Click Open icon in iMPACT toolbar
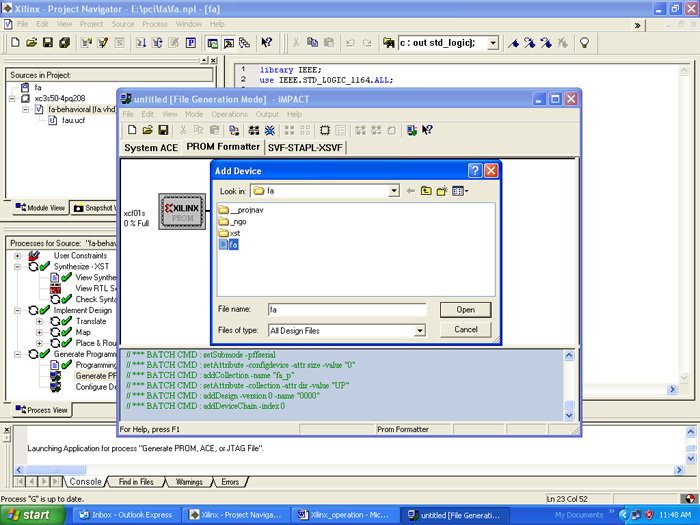 point(147,130)
